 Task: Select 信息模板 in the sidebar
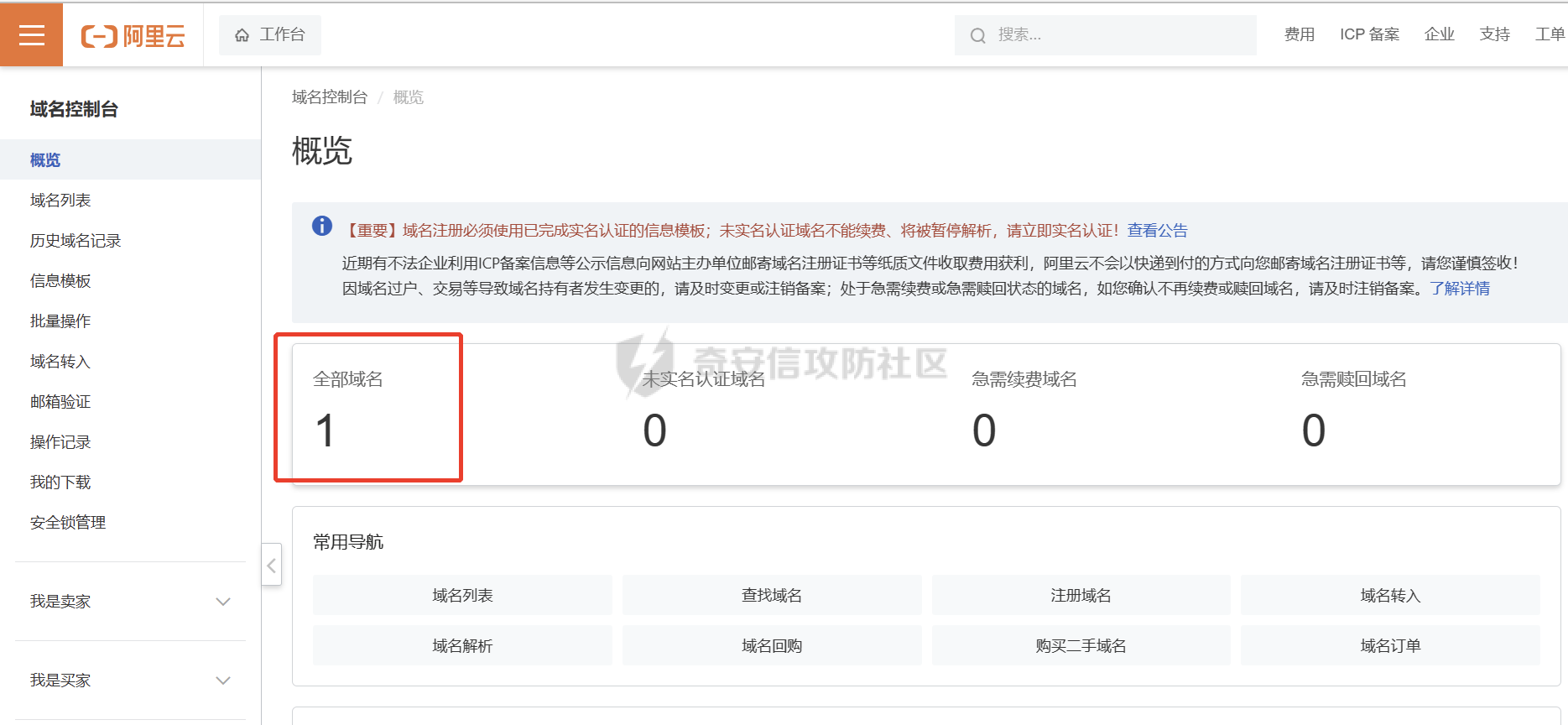tap(60, 281)
